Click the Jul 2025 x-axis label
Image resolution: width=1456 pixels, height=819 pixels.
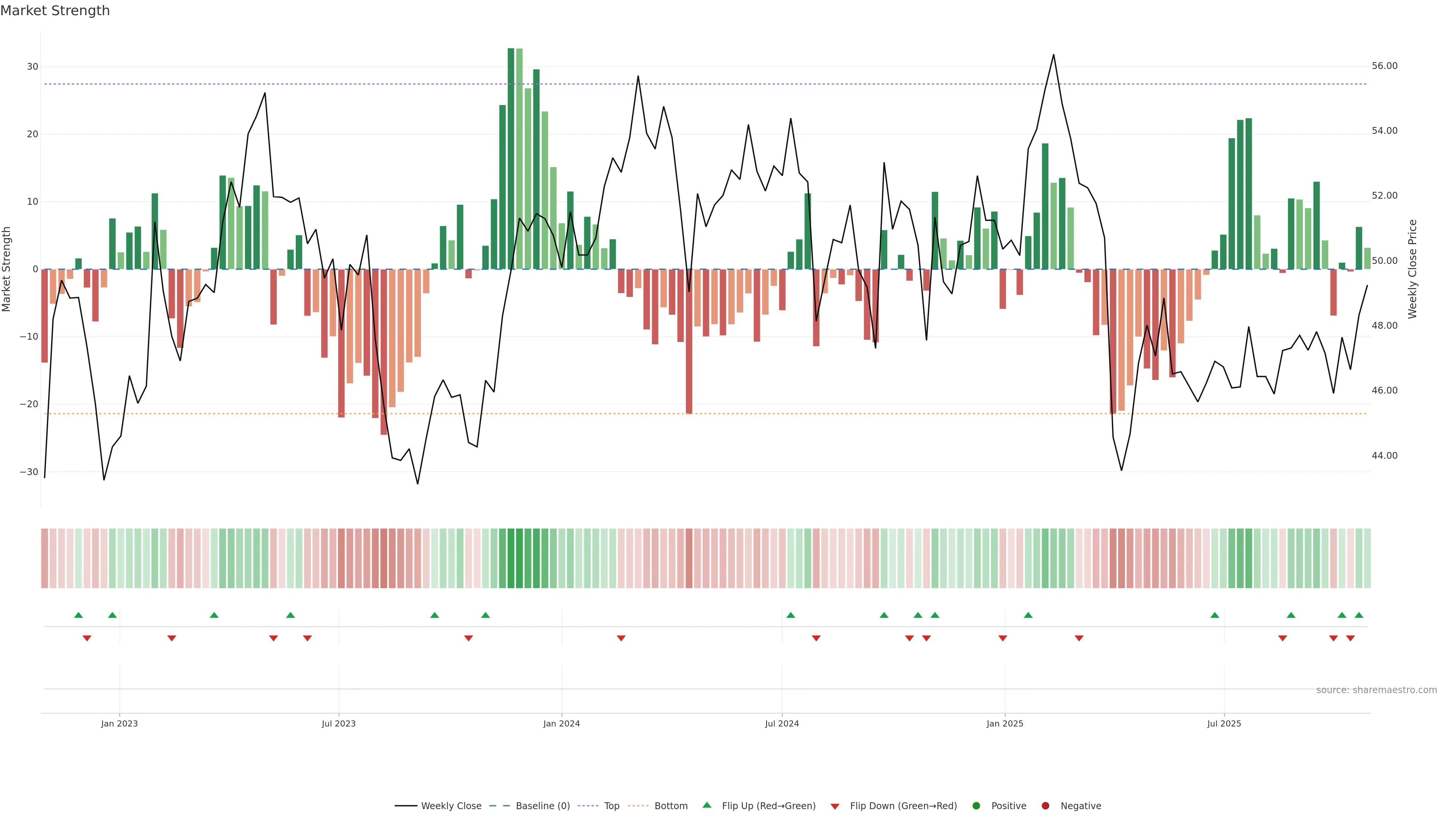coord(1224,723)
